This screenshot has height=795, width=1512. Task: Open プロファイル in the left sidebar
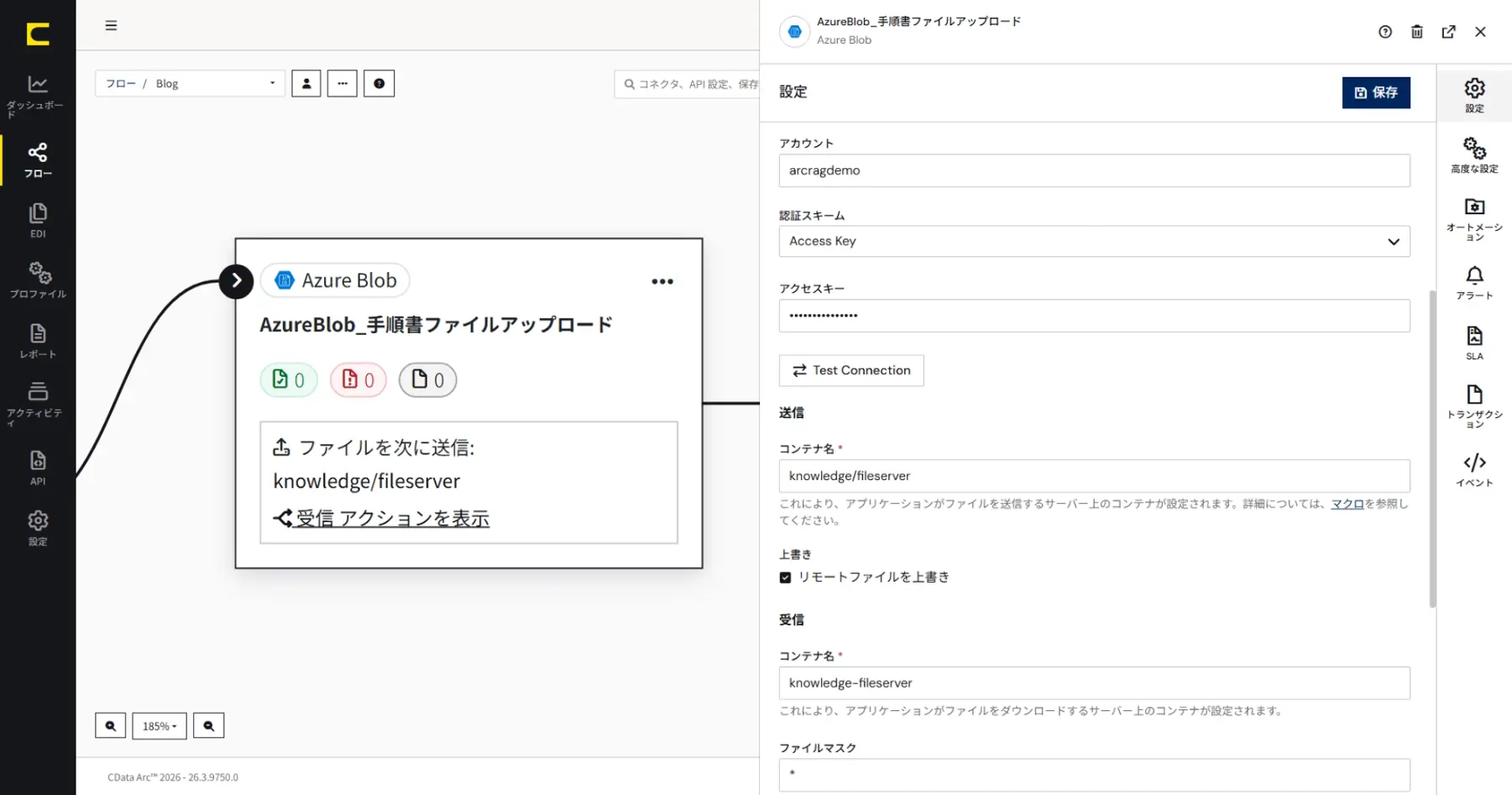[x=38, y=280]
